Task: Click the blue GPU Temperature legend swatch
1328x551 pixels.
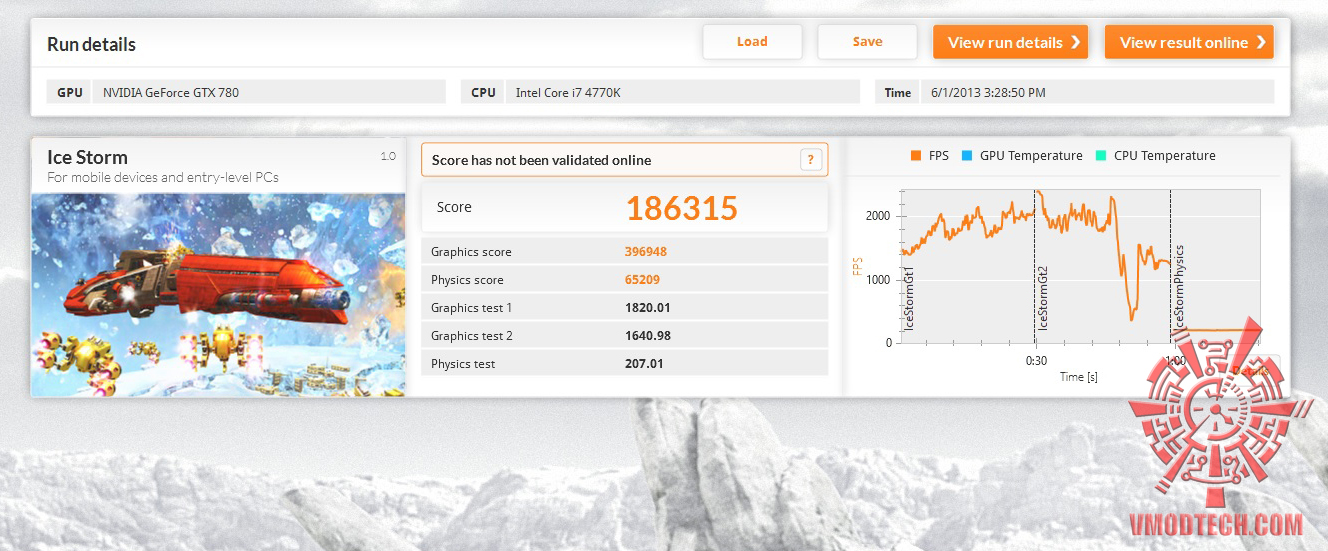Action: (x=966, y=156)
